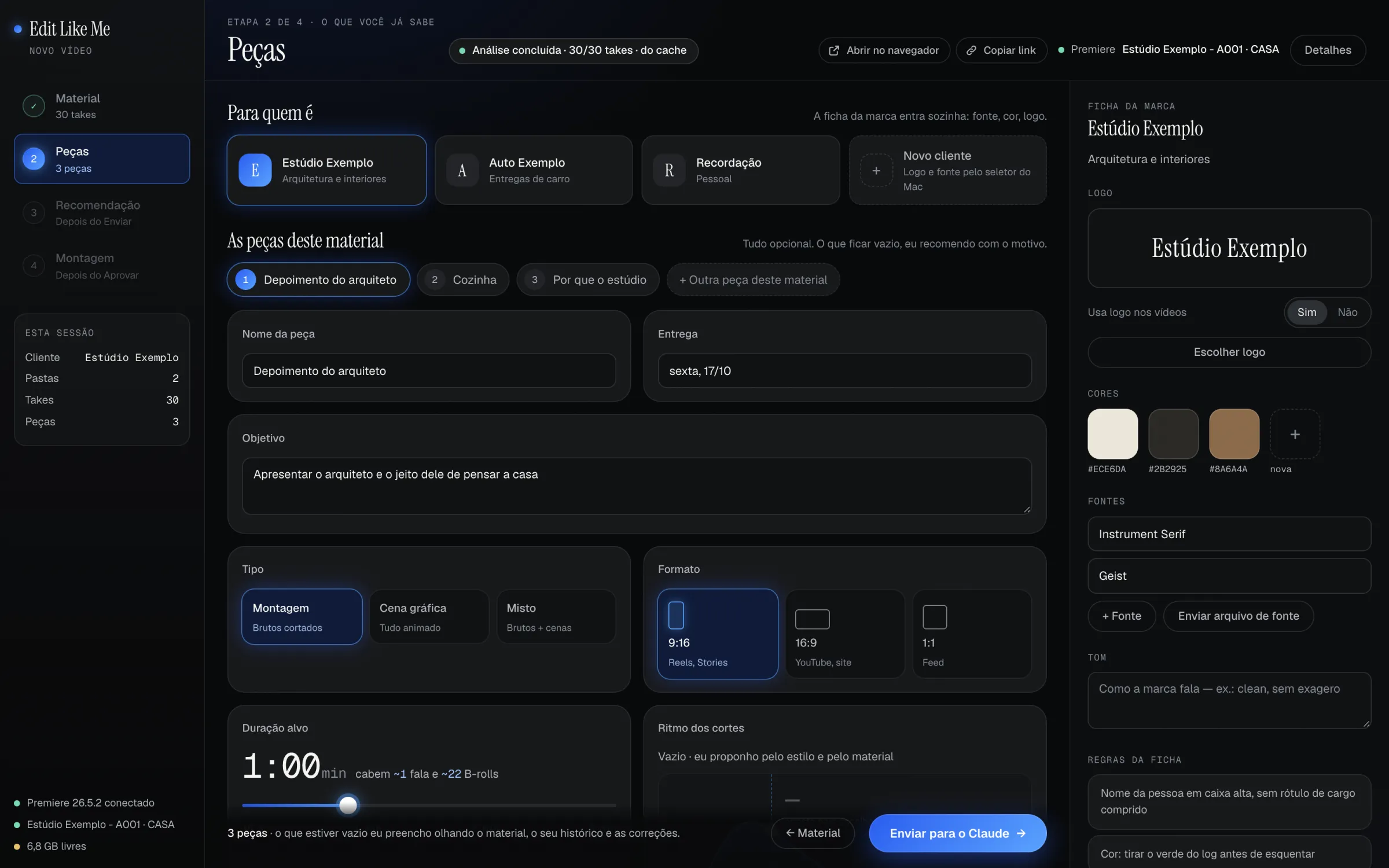Add a new color with the plus swatch

(1295, 434)
